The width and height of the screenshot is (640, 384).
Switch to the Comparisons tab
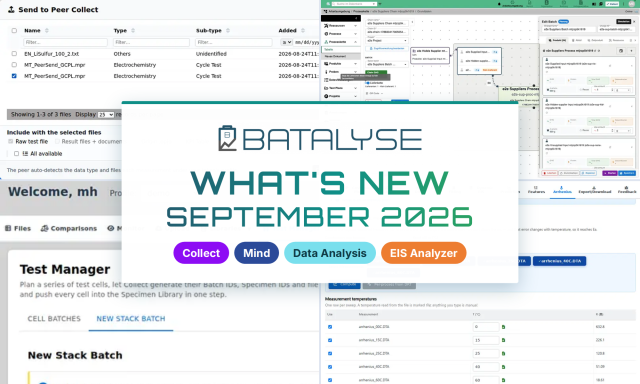point(69,228)
